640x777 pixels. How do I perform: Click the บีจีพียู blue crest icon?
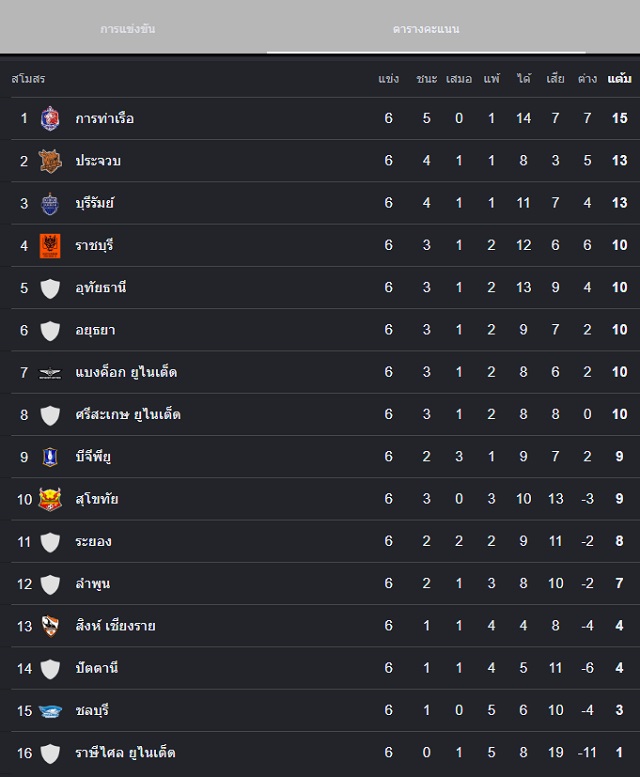click(50, 457)
